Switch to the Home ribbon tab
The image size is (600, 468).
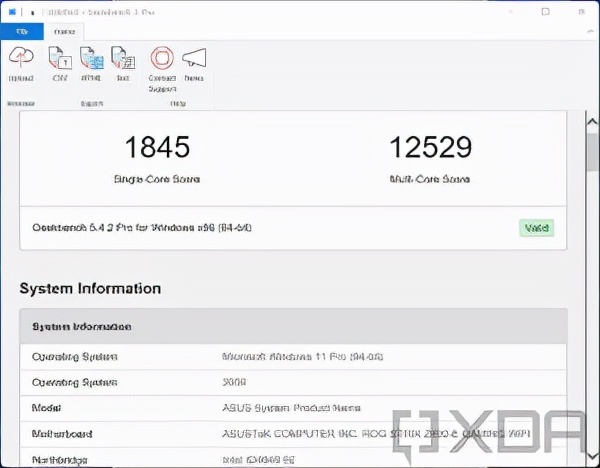coord(64,32)
